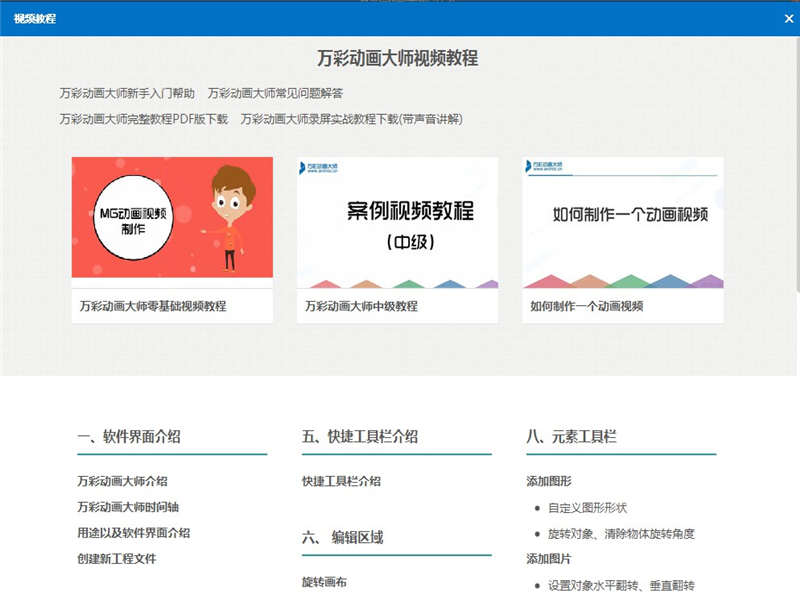Open 自定义图形形状 bullet link
The width and height of the screenshot is (800, 600).
click(x=587, y=508)
